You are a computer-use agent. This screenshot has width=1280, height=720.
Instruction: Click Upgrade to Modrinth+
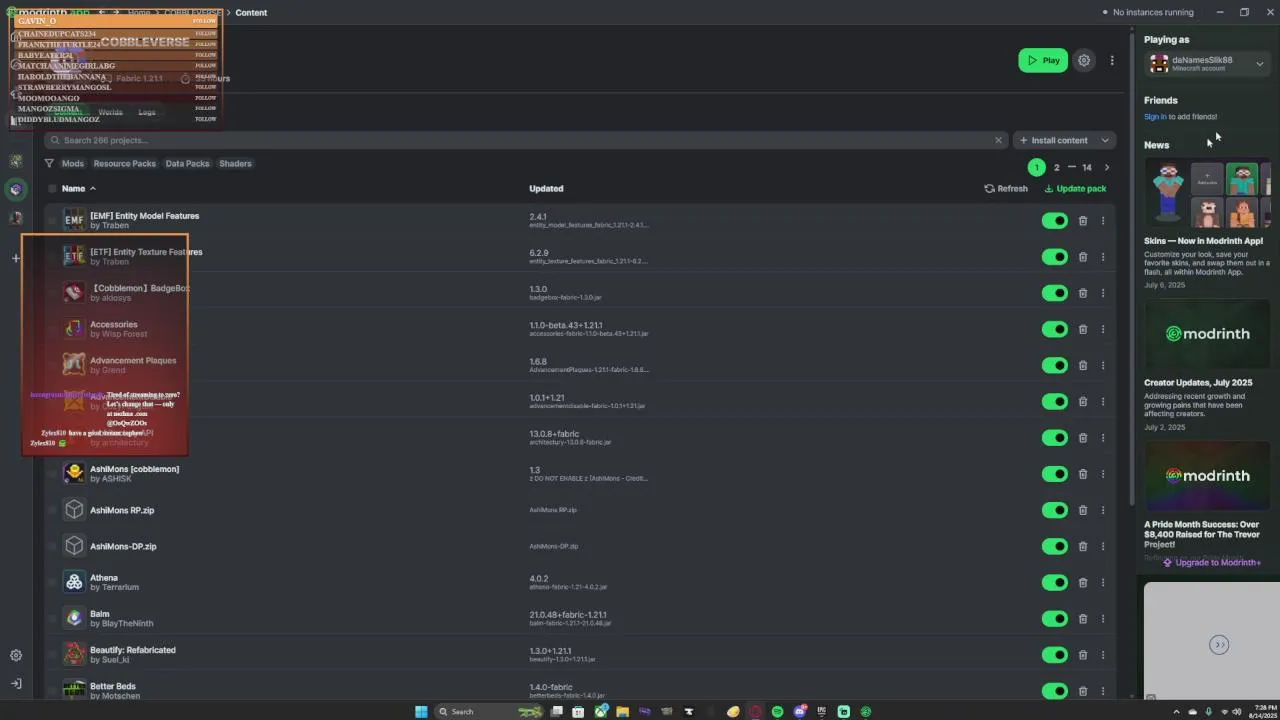tap(1212, 563)
